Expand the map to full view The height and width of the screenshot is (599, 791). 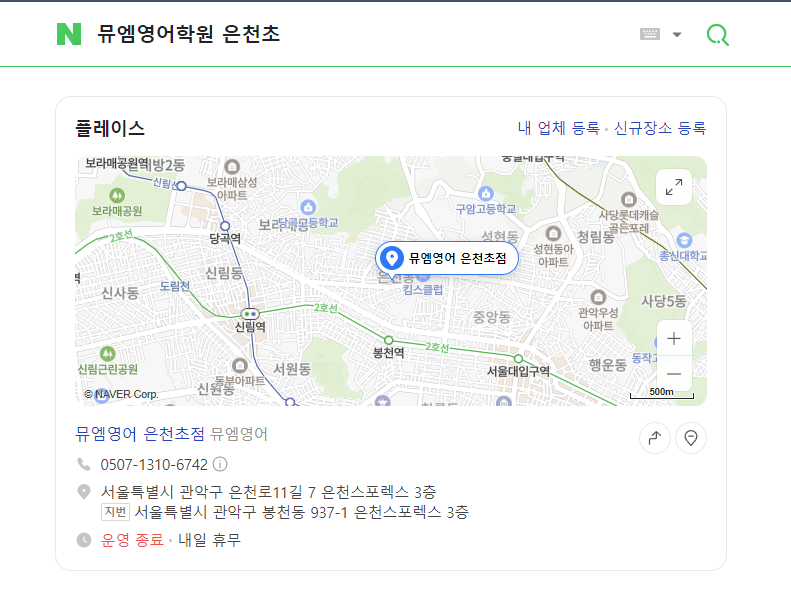point(673,187)
